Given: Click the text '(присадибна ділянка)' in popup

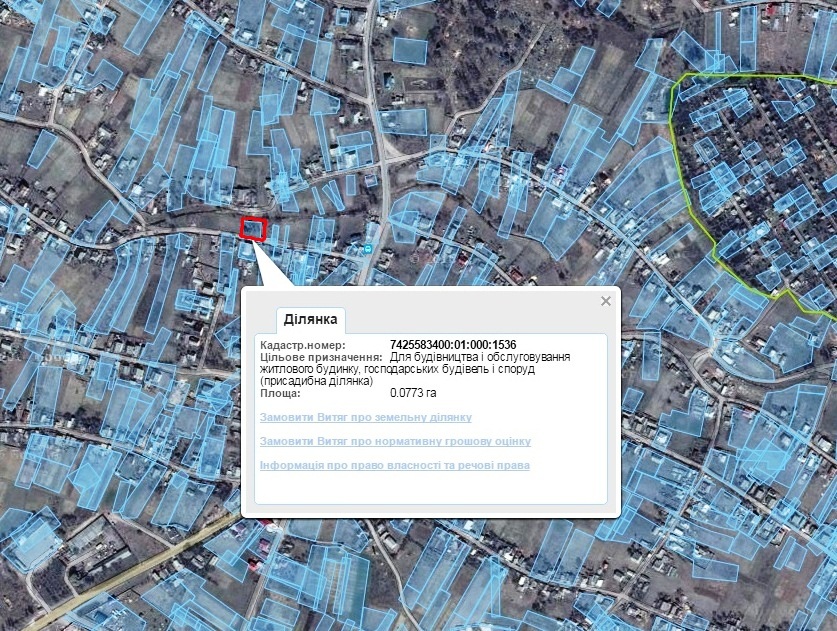Looking at the screenshot, I should click(x=315, y=381).
